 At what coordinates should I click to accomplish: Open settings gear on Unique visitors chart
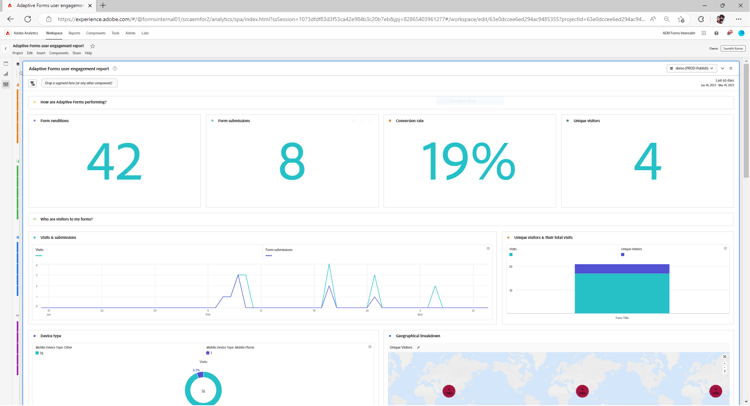(725, 249)
